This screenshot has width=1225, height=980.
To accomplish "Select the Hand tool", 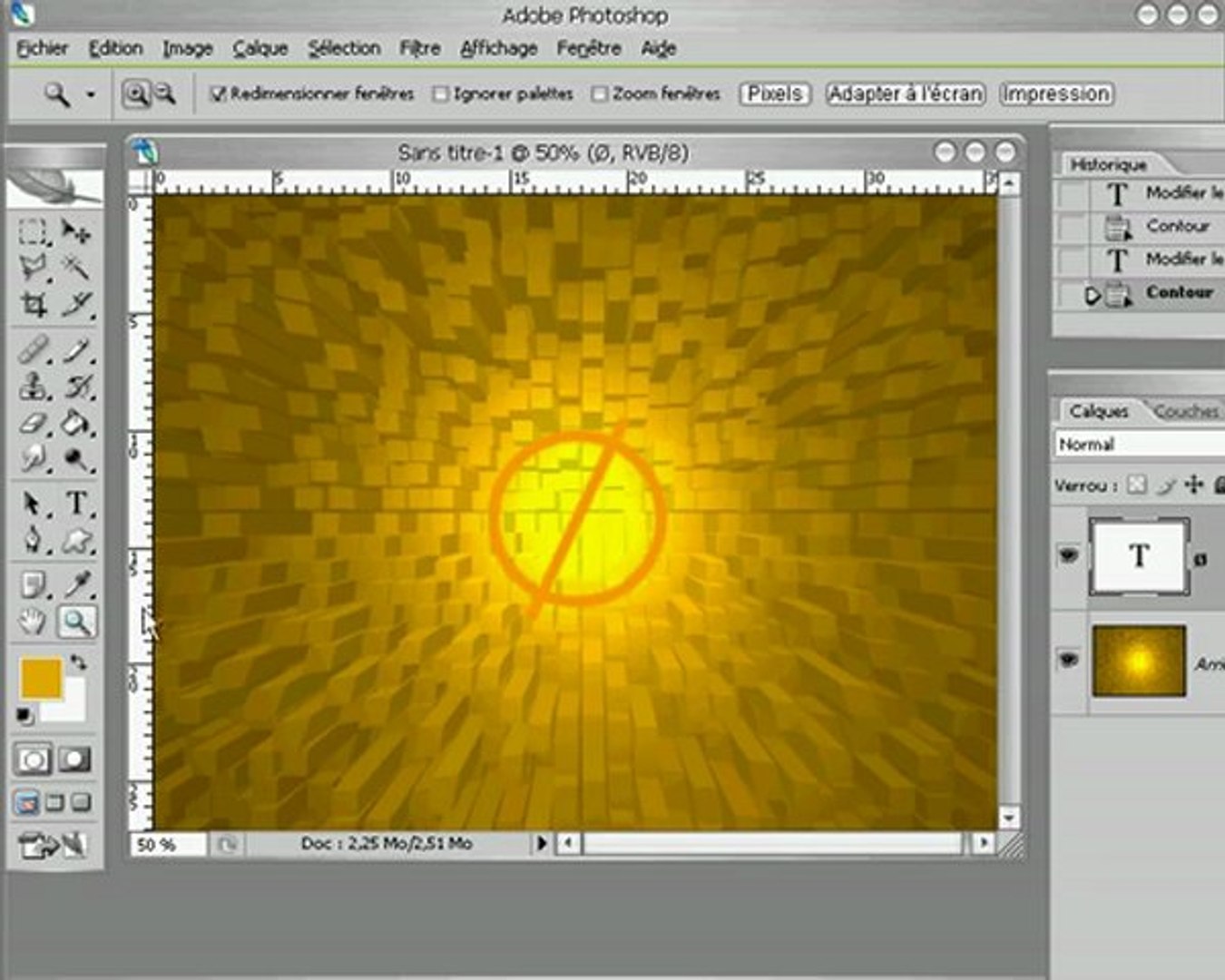I will point(33,622).
